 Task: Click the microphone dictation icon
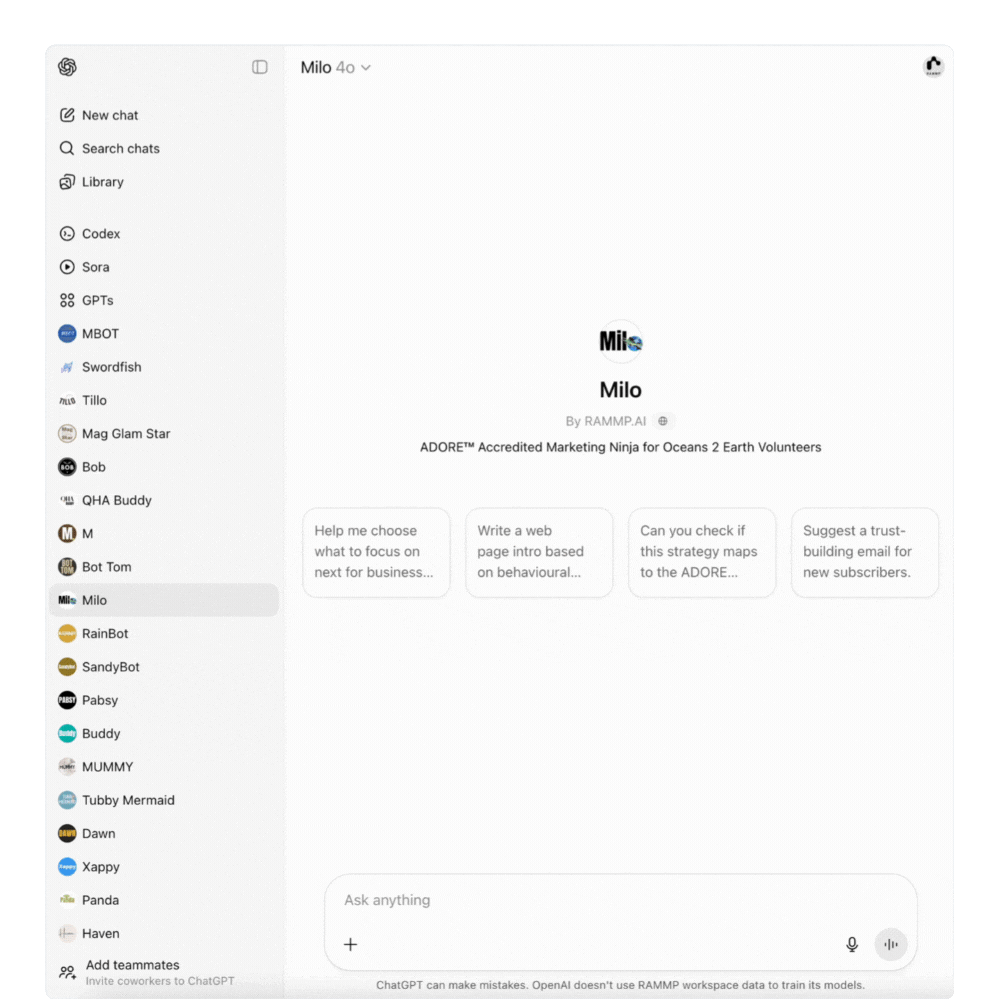pos(852,945)
